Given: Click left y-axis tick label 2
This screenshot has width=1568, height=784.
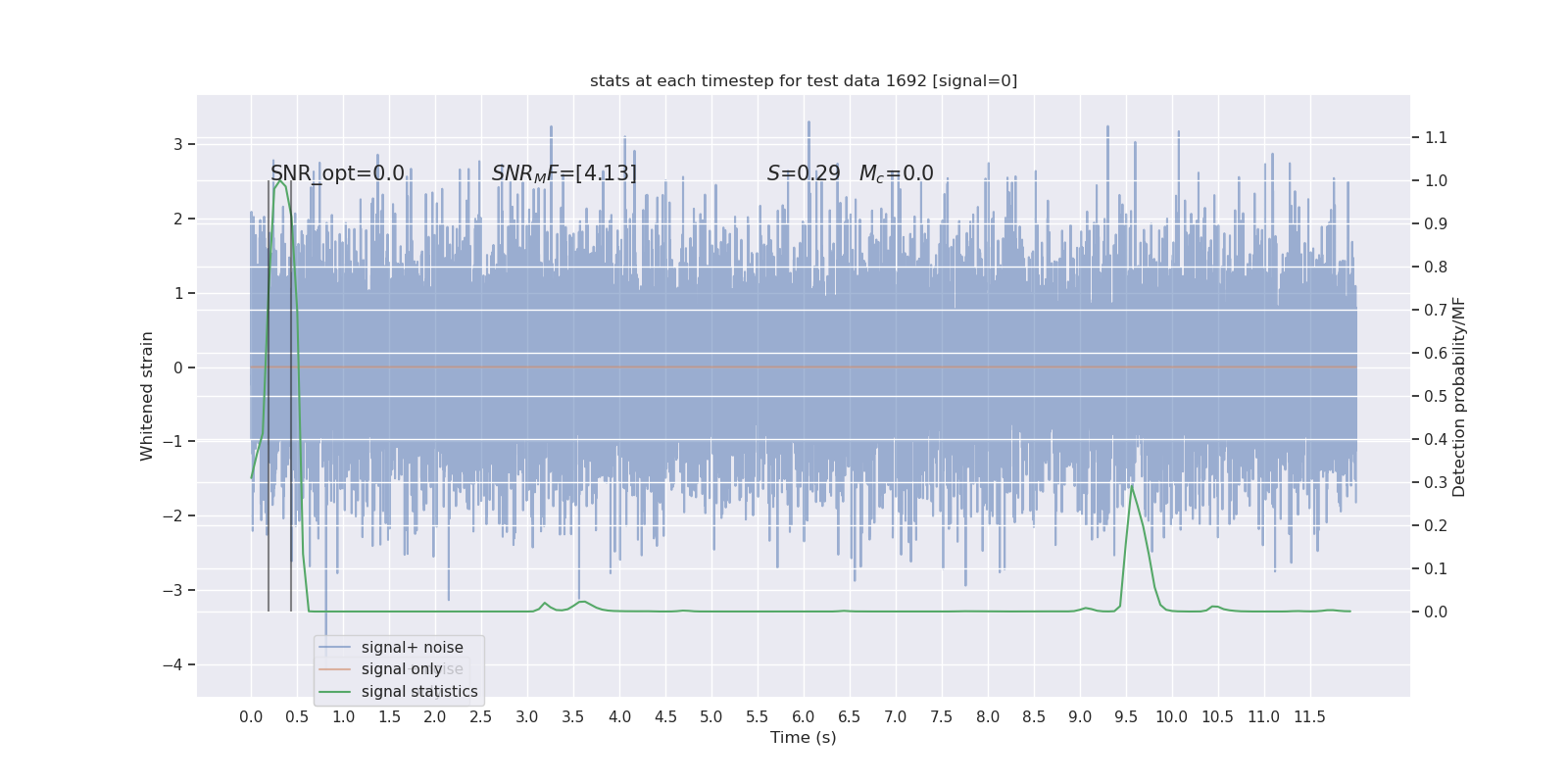Looking at the screenshot, I should [x=178, y=220].
